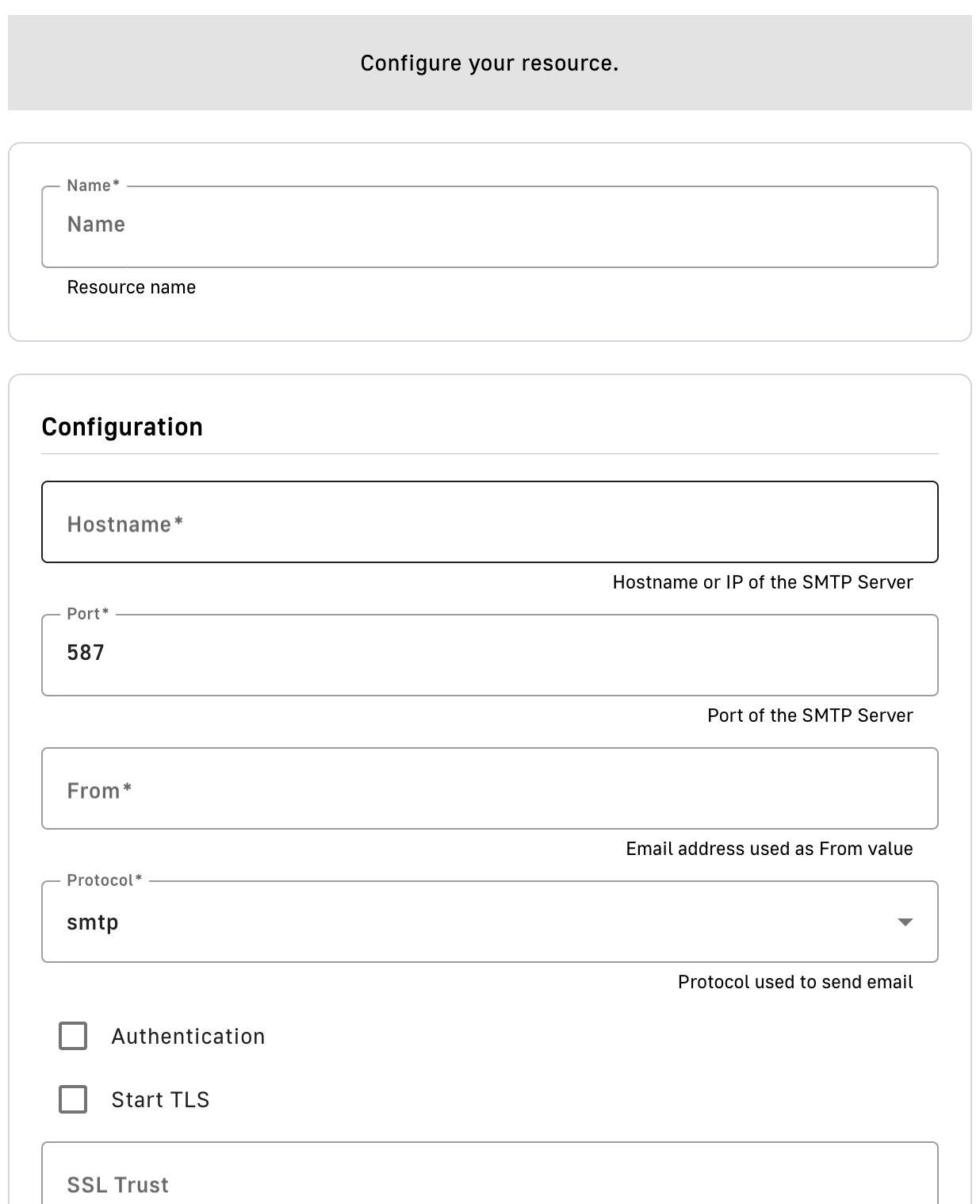Click the SSL Trust input field

489,1182
